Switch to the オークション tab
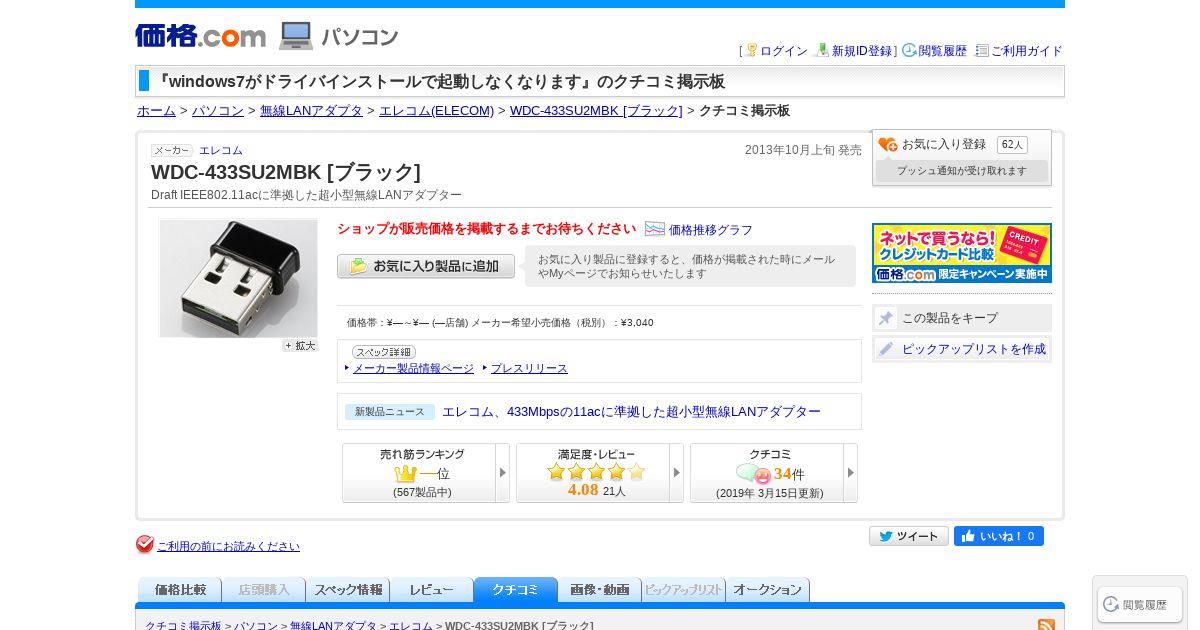 [x=768, y=590]
